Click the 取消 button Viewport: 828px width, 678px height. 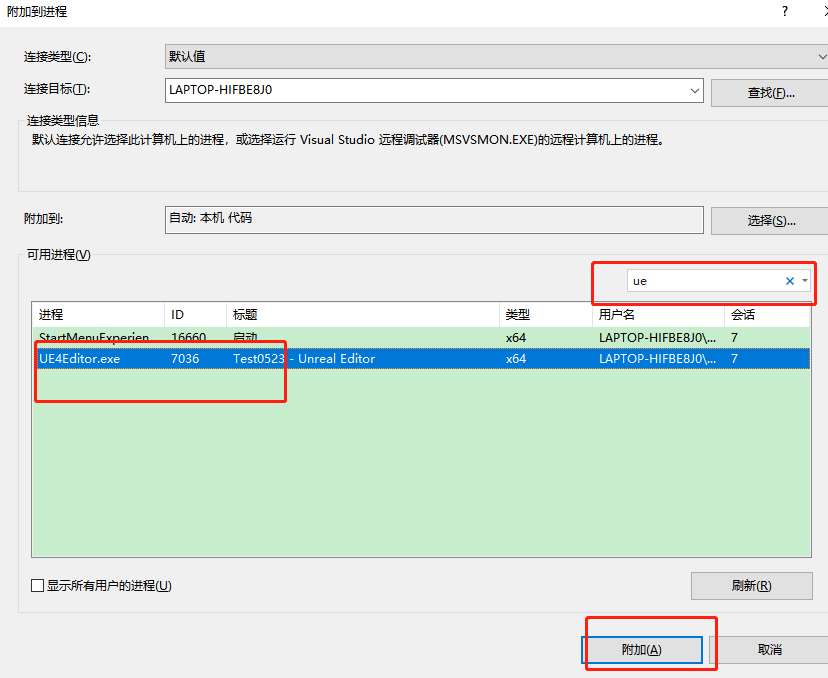(771, 649)
